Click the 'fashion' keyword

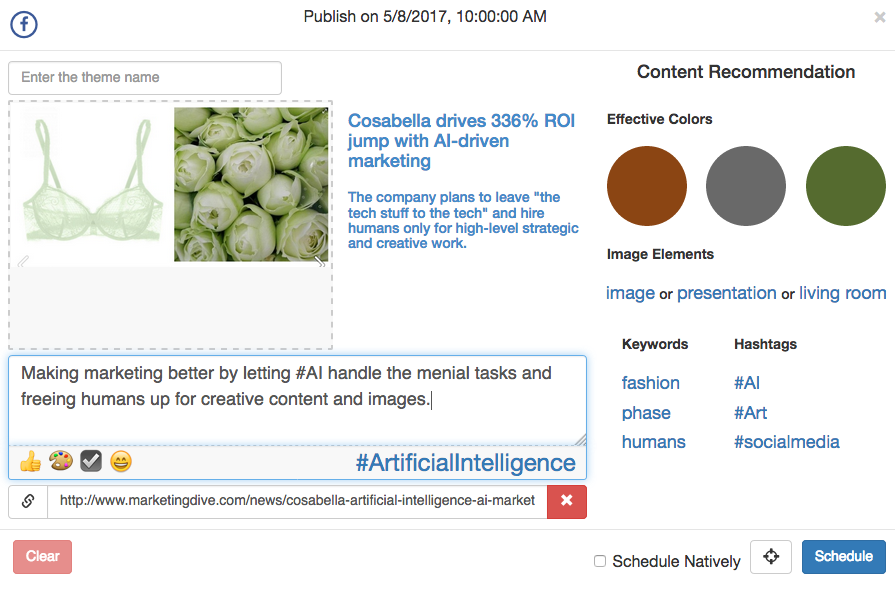click(650, 383)
